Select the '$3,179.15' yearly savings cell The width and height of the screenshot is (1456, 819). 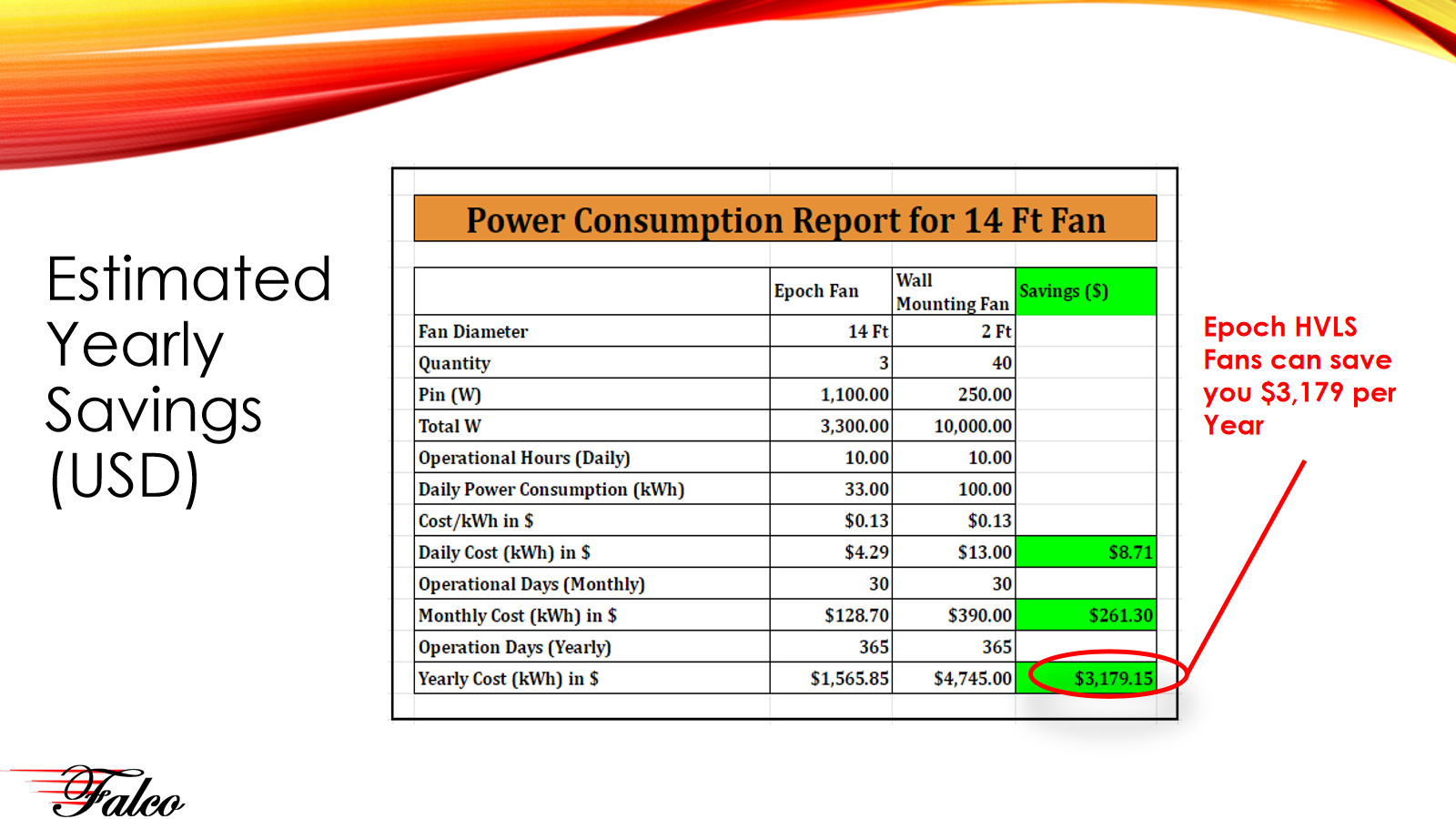pos(1086,679)
